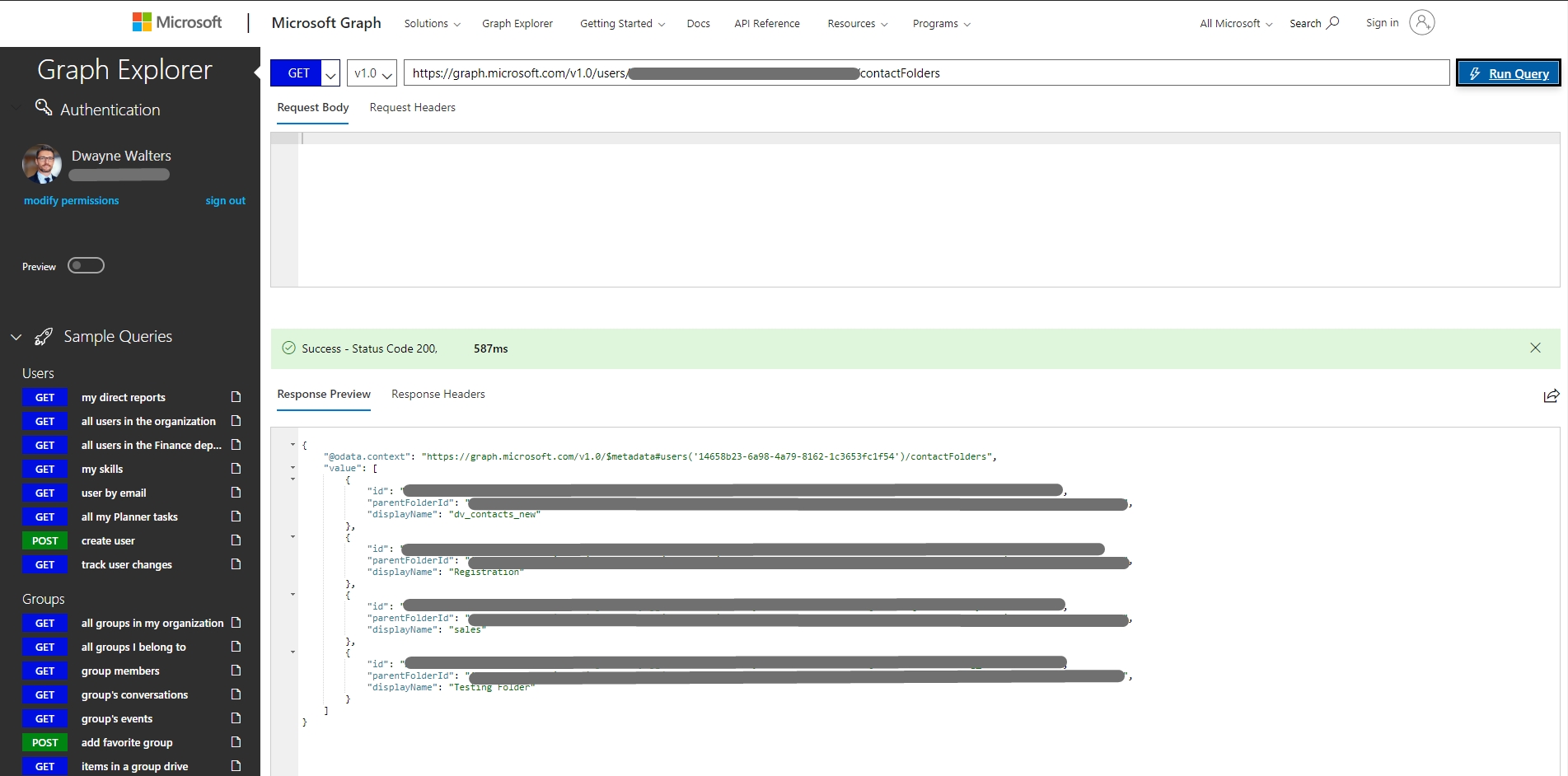1568x776 pixels.
Task: Open docs icon for group members
Action: point(236,671)
